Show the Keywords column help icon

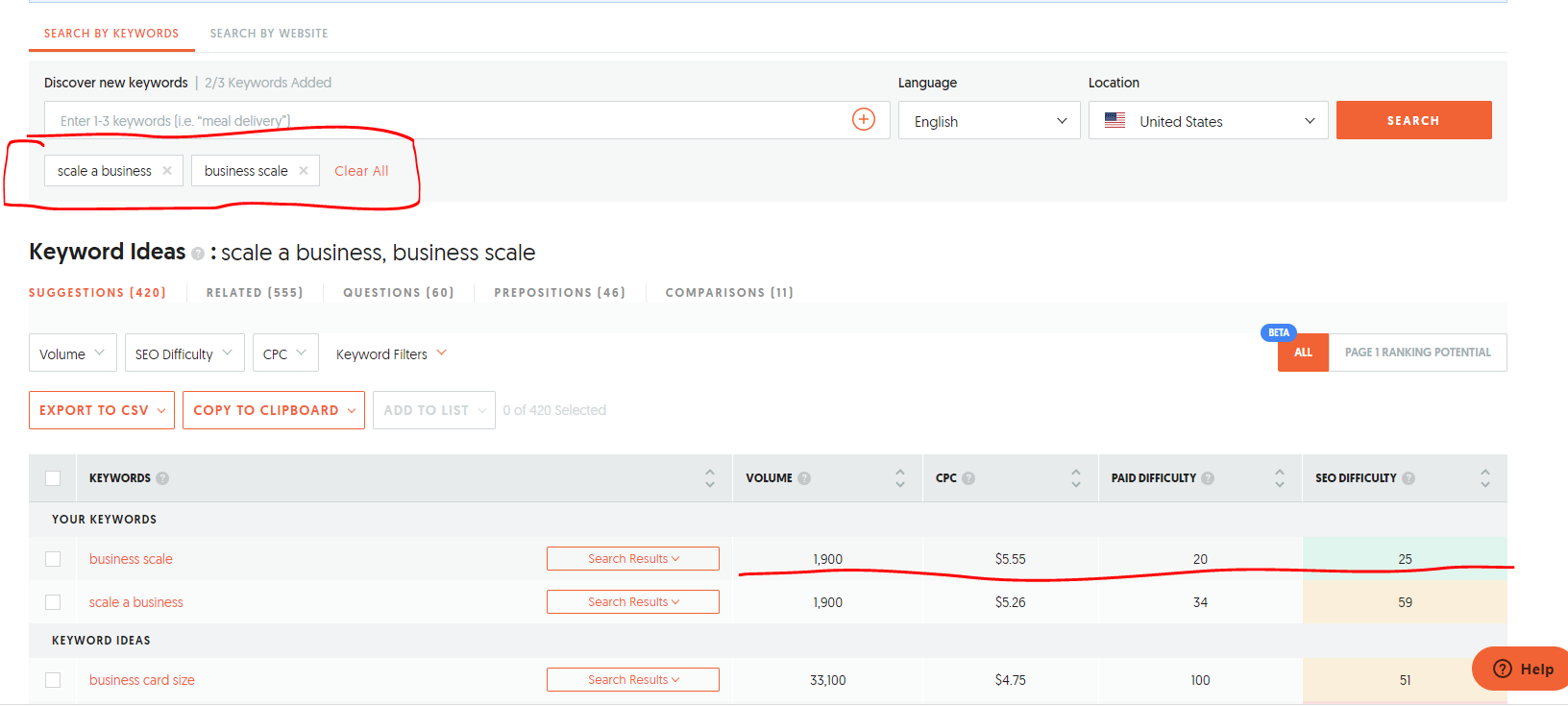[162, 478]
